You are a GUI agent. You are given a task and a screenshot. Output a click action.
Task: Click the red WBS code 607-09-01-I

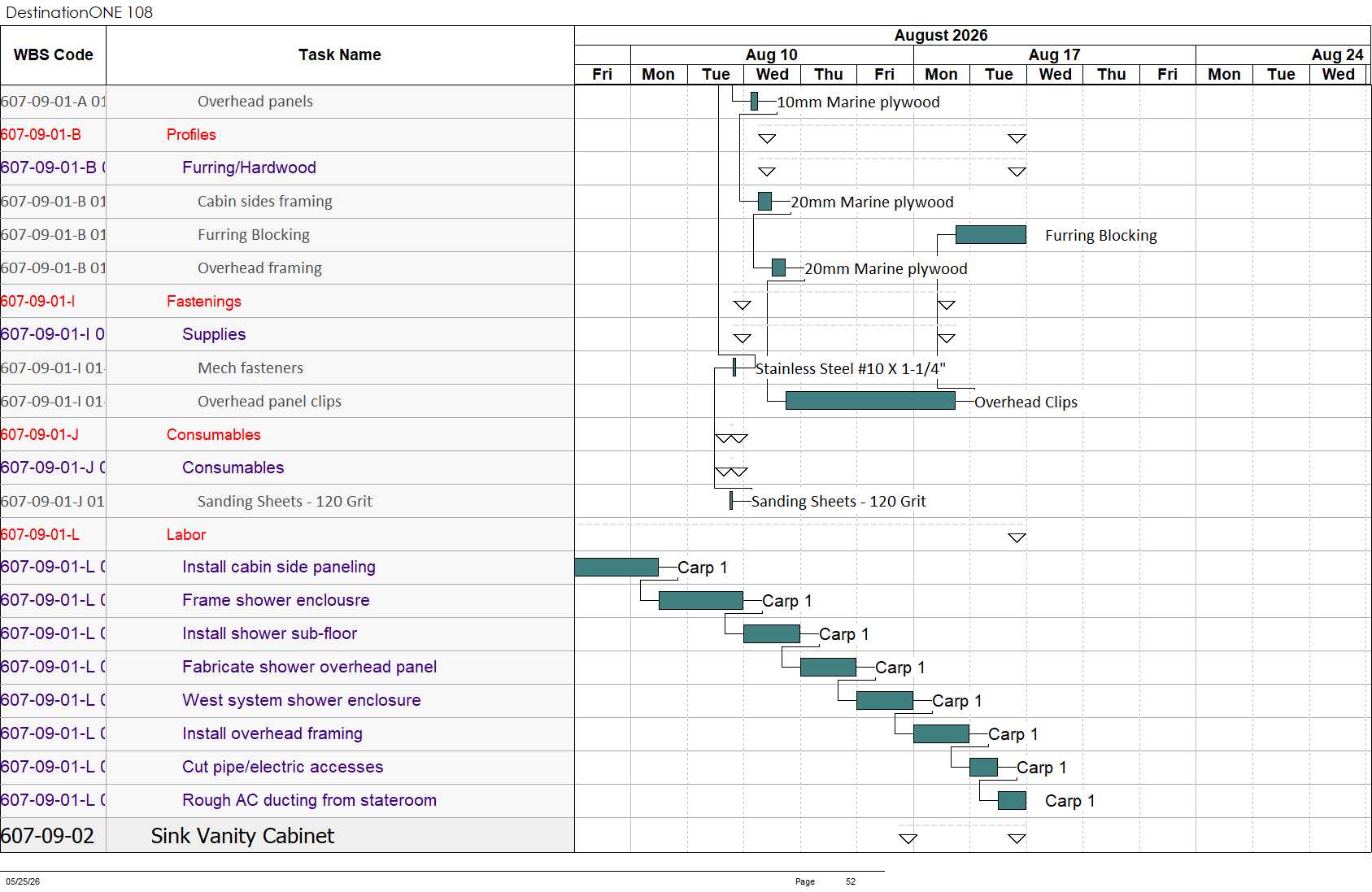[37, 302]
